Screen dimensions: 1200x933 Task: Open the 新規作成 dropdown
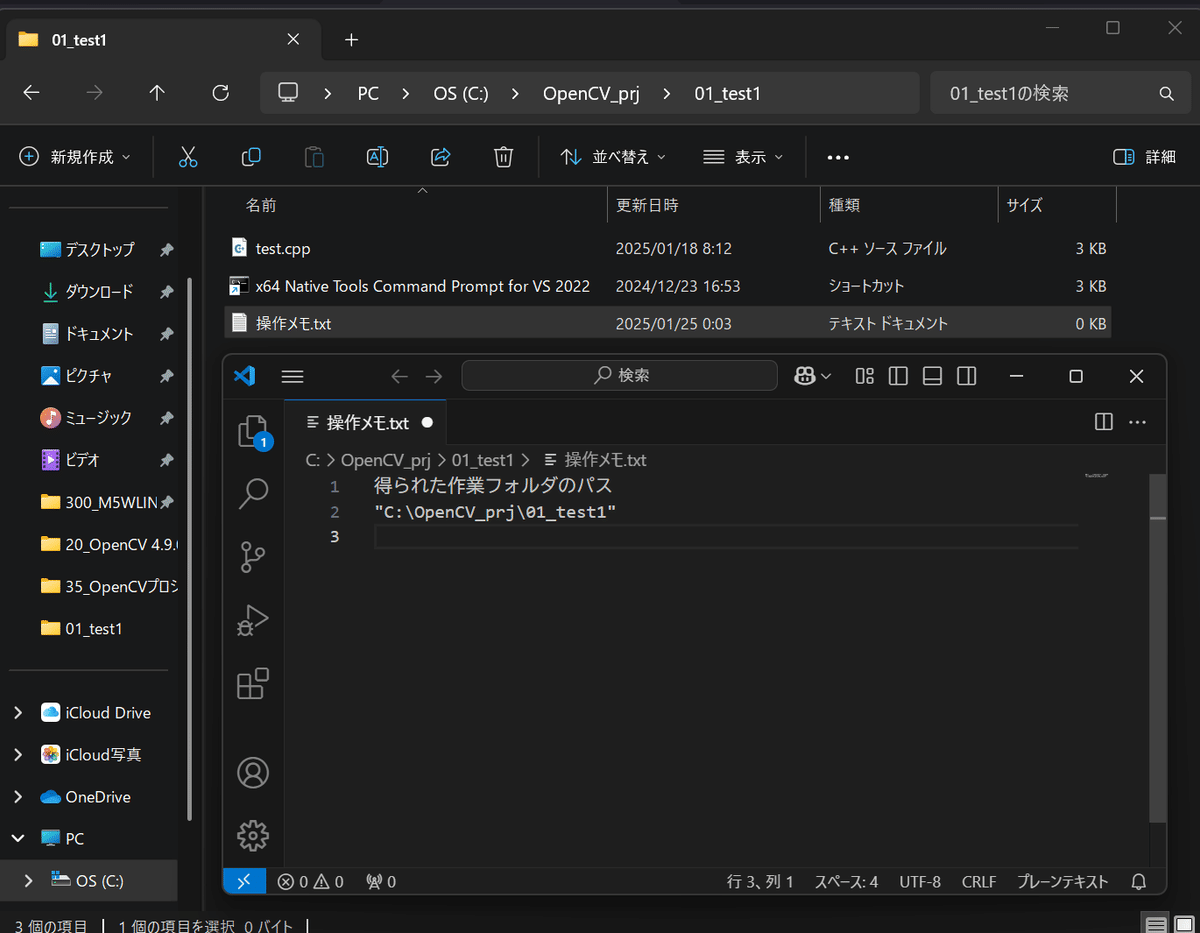tap(76, 157)
